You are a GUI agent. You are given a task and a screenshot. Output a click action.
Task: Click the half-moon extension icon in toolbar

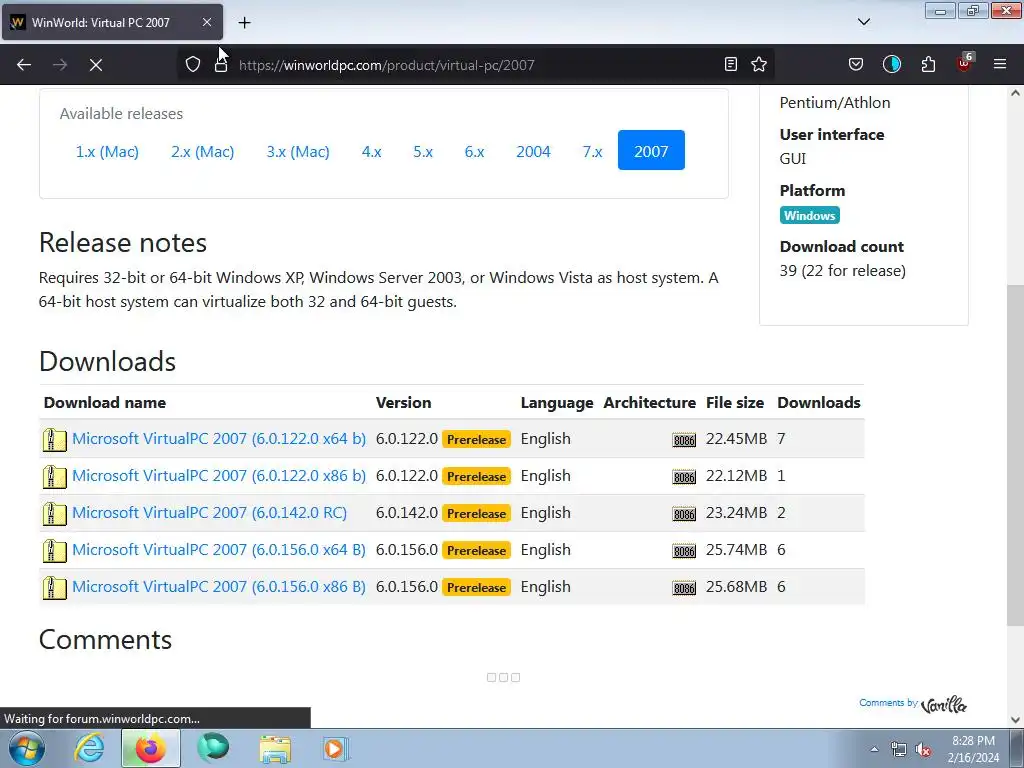tap(891, 64)
